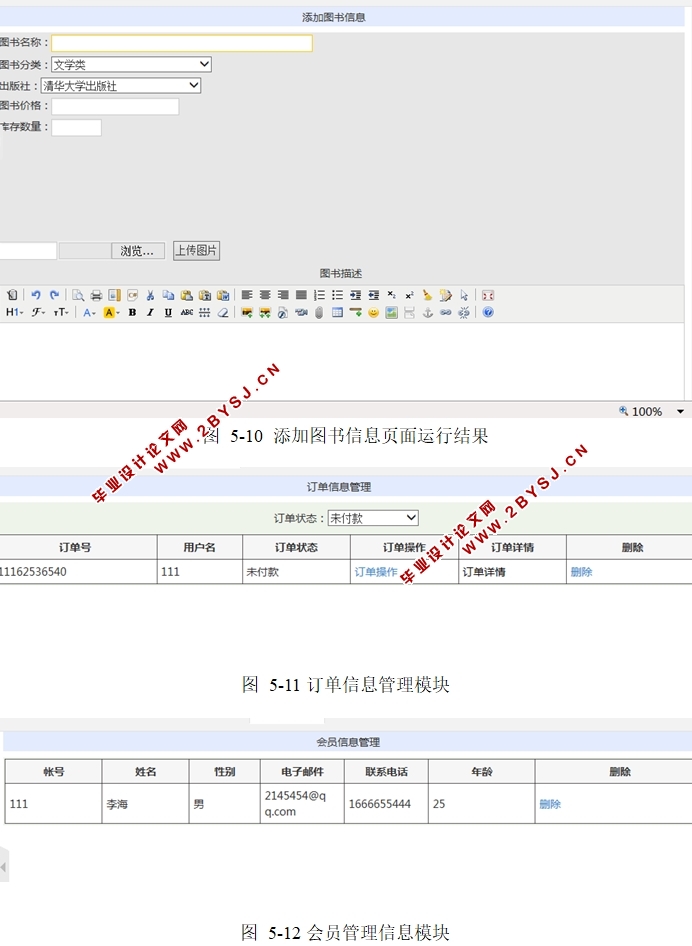Click the 上传图片 upload button
The height and width of the screenshot is (946, 692).
point(196,250)
